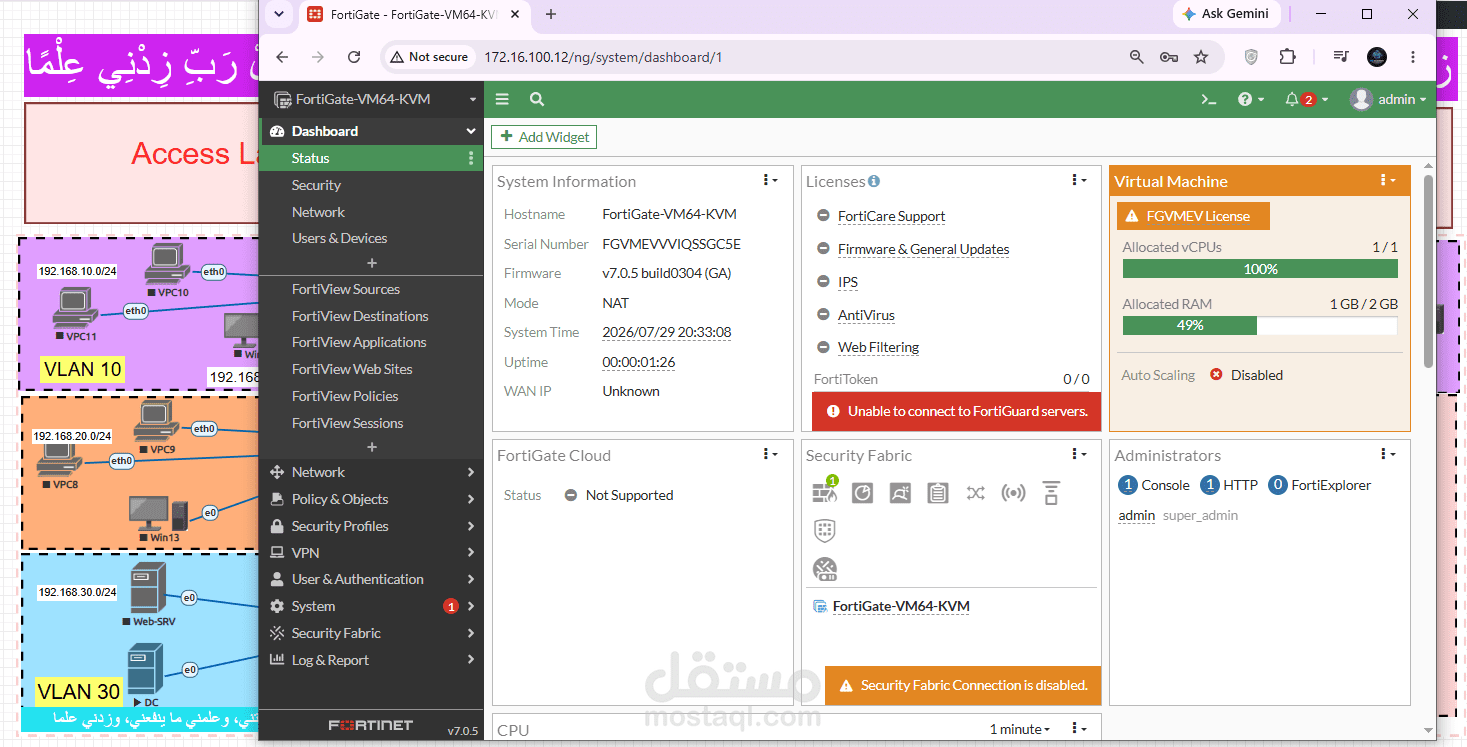Click the FortiCare Support link
The width and height of the screenshot is (1467, 747).
point(891,216)
